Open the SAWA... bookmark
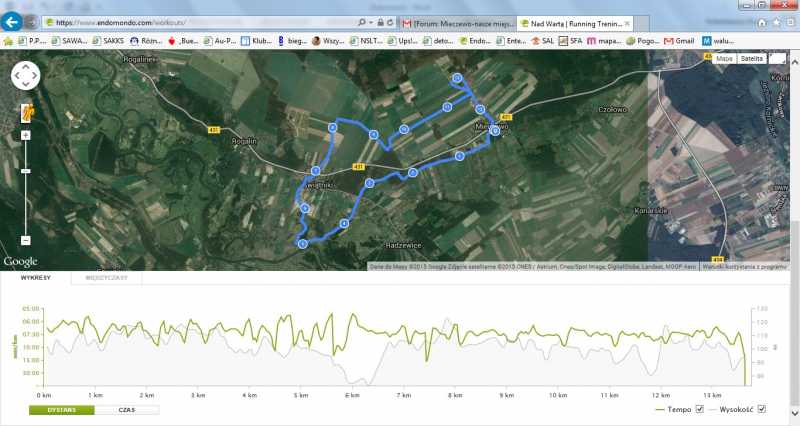This screenshot has width=800, height=426. pos(69,41)
